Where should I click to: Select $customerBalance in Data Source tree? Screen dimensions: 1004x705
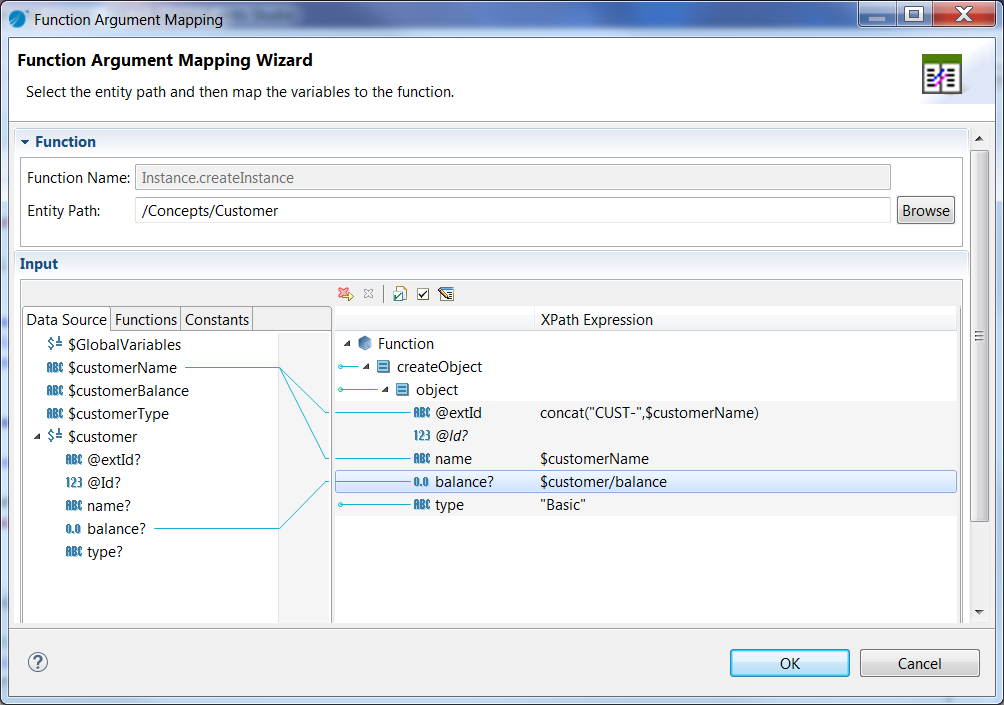click(x=128, y=391)
